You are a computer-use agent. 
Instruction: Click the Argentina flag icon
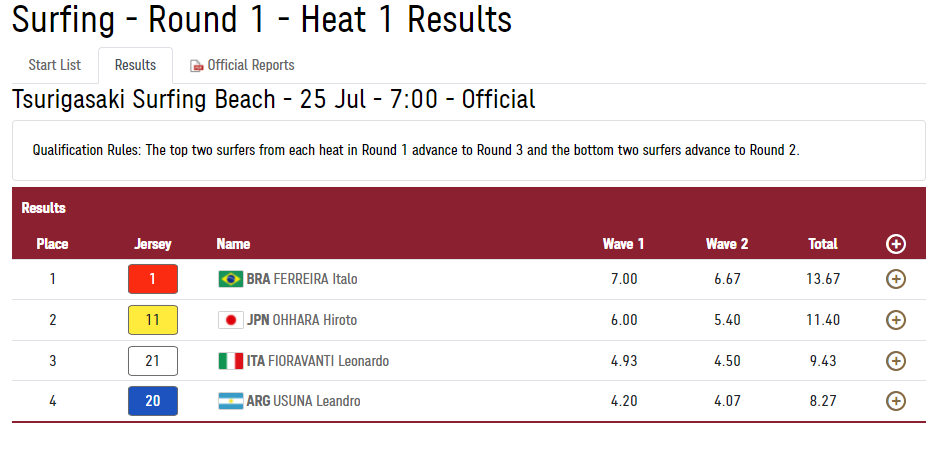coord(231,401)
